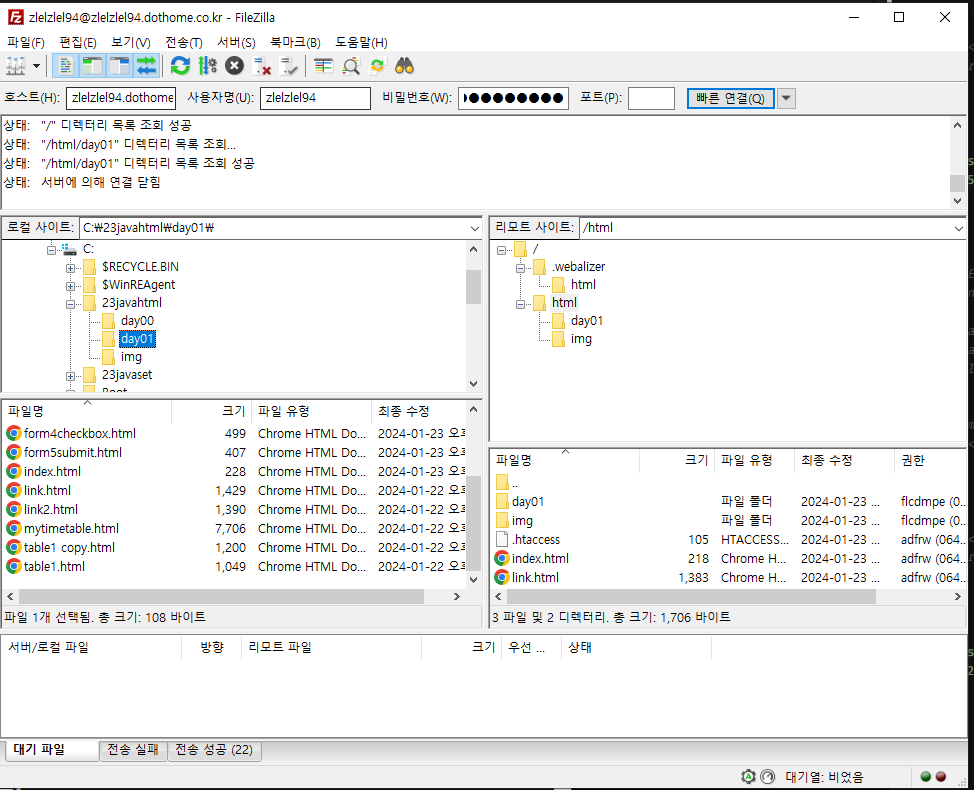Open the 서버(S) menu
The image size is (974, 790).
pos(236,42)
